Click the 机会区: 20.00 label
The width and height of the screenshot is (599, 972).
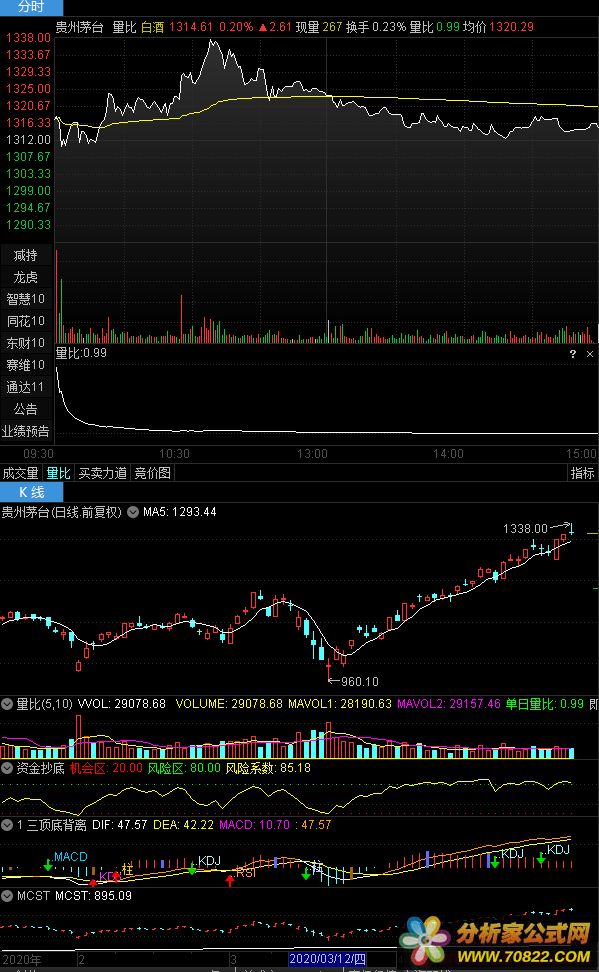[106, 768]
